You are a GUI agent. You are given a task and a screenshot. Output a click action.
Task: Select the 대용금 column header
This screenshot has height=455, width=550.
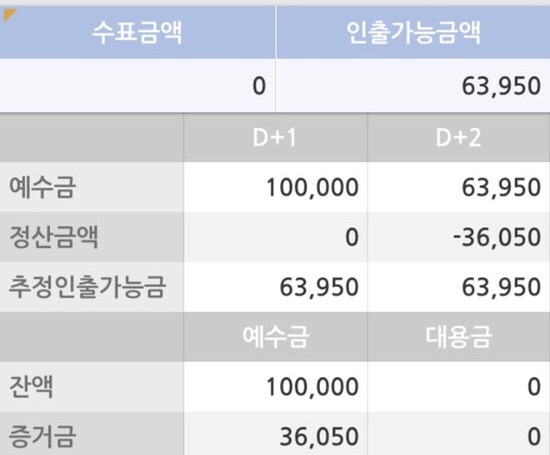pyautogui.click(x=458, y=337)
